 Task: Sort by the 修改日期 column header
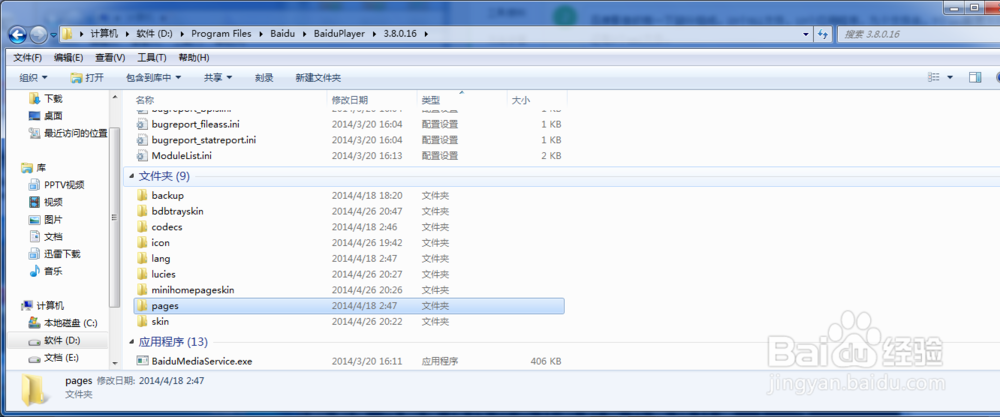click(349, 100)
